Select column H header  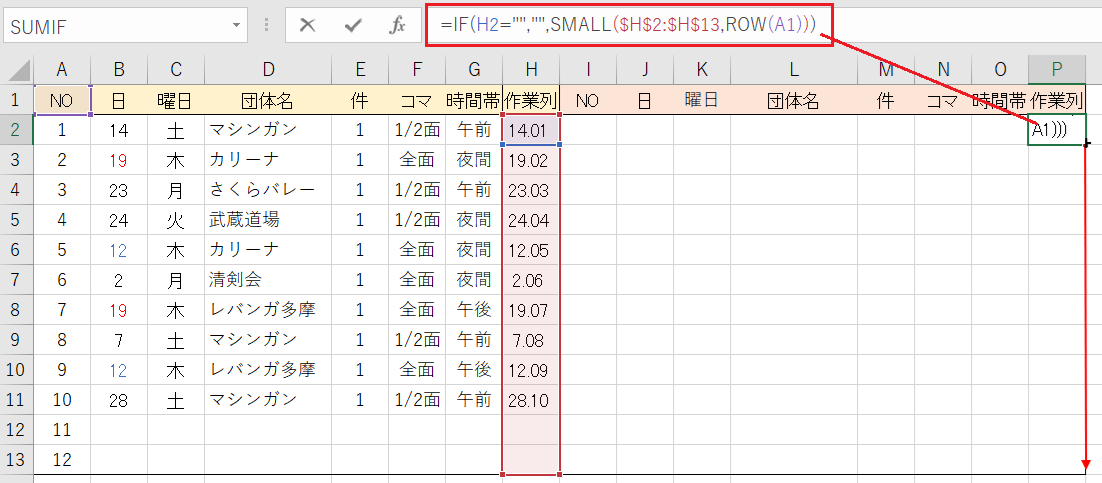(531, 70)
